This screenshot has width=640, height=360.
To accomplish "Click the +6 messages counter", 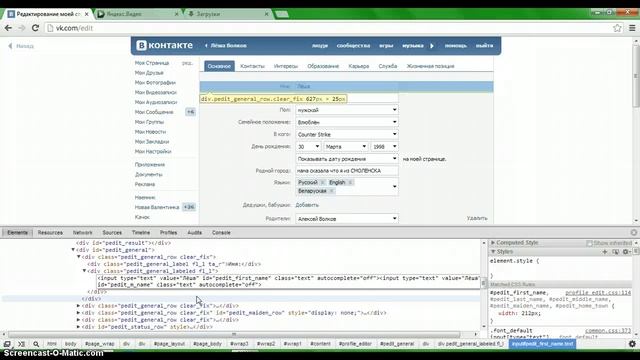I will tap(190, 112).
